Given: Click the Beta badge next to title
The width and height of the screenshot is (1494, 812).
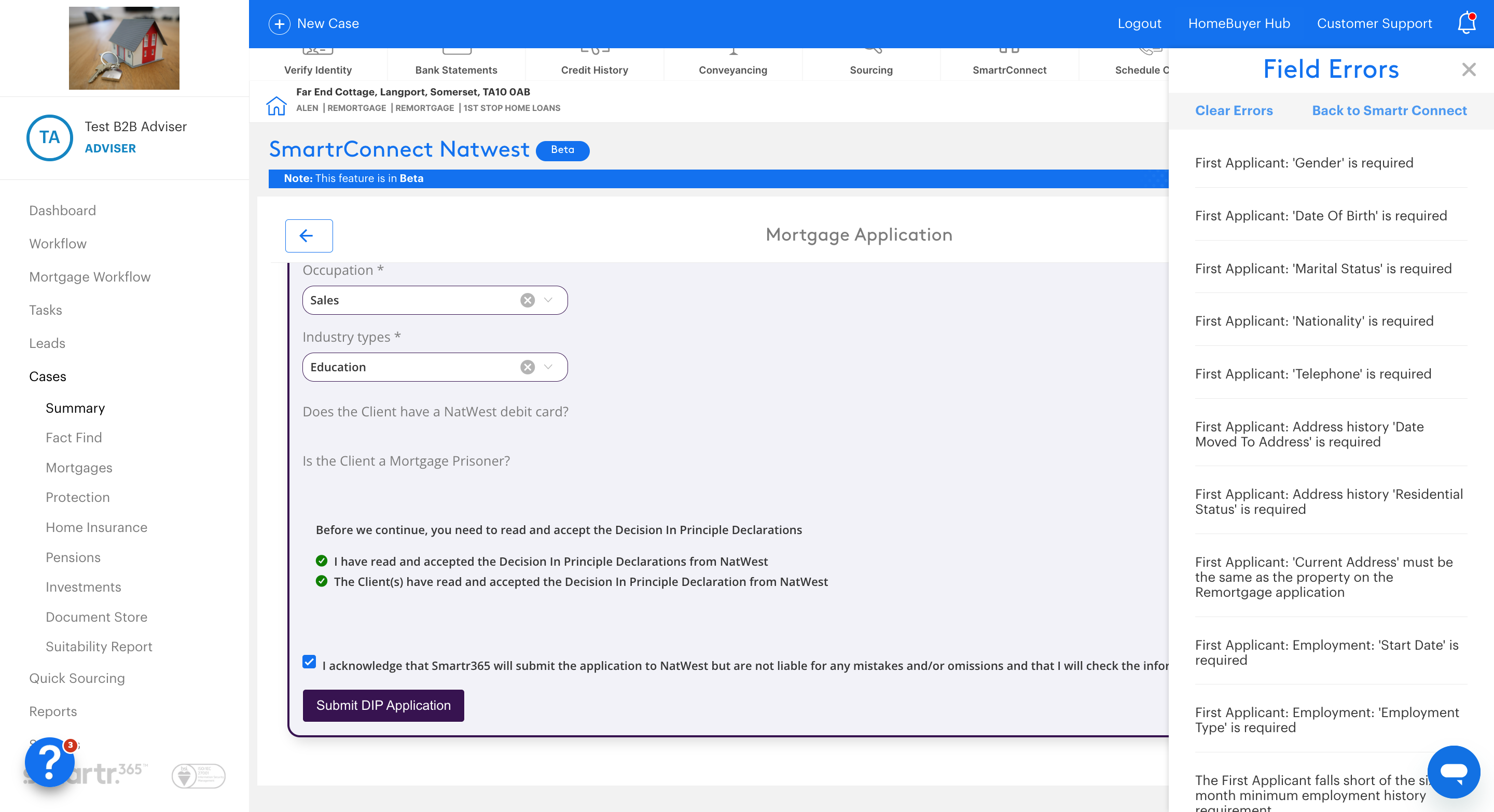Looking at the screenshot, I should click(x=562, y=150).
